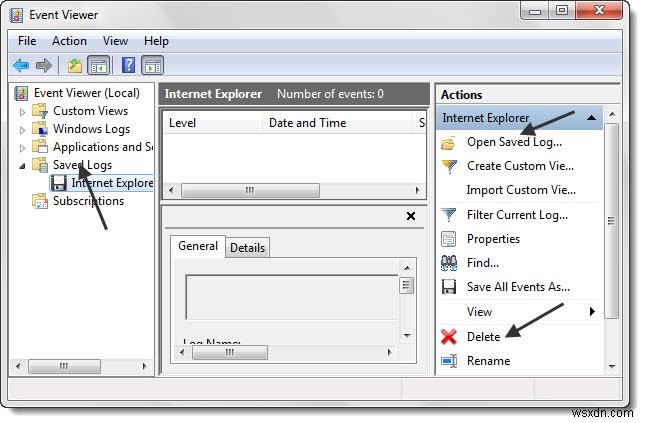
Task: Click the Up one level folder icon
Action: tap(75, 65)
